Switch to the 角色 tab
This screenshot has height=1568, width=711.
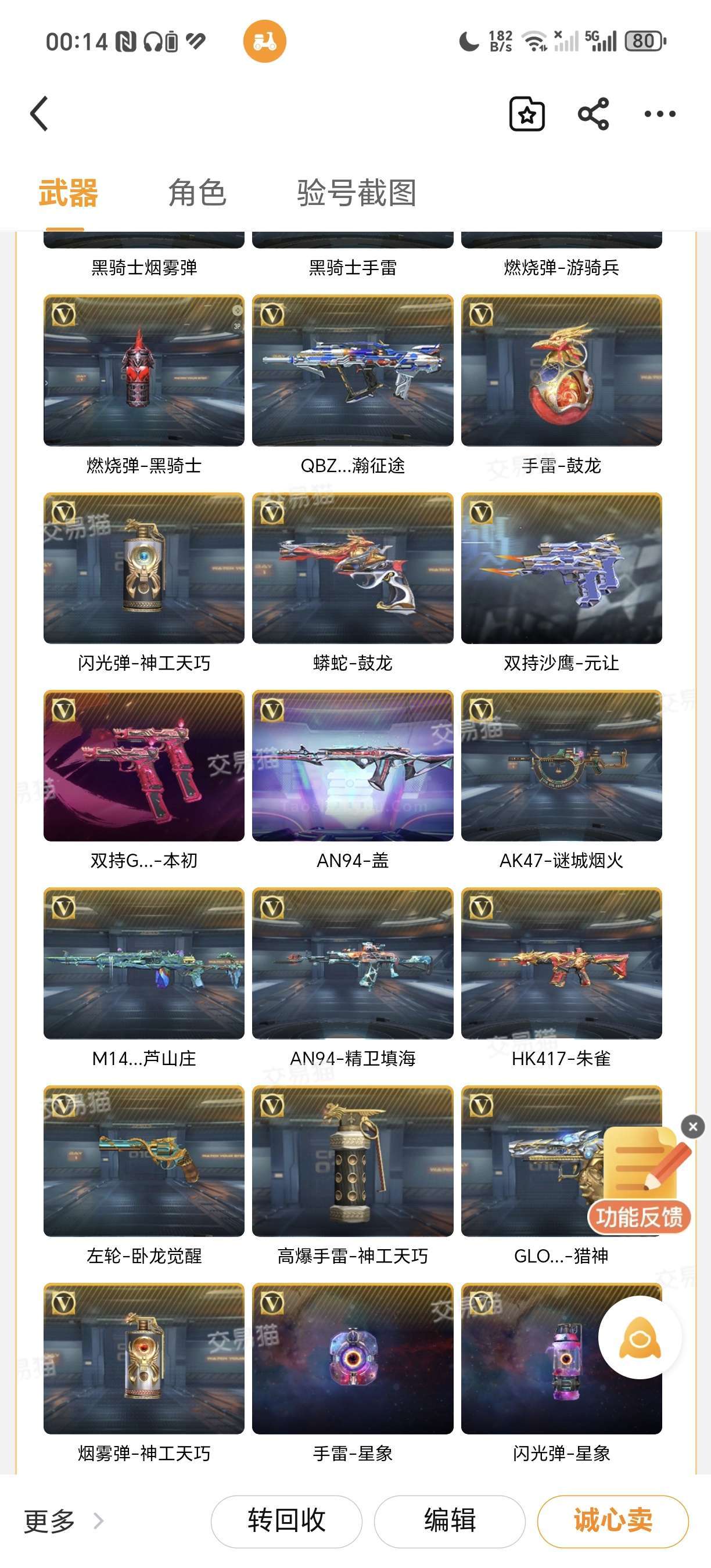tap(198, 193)
